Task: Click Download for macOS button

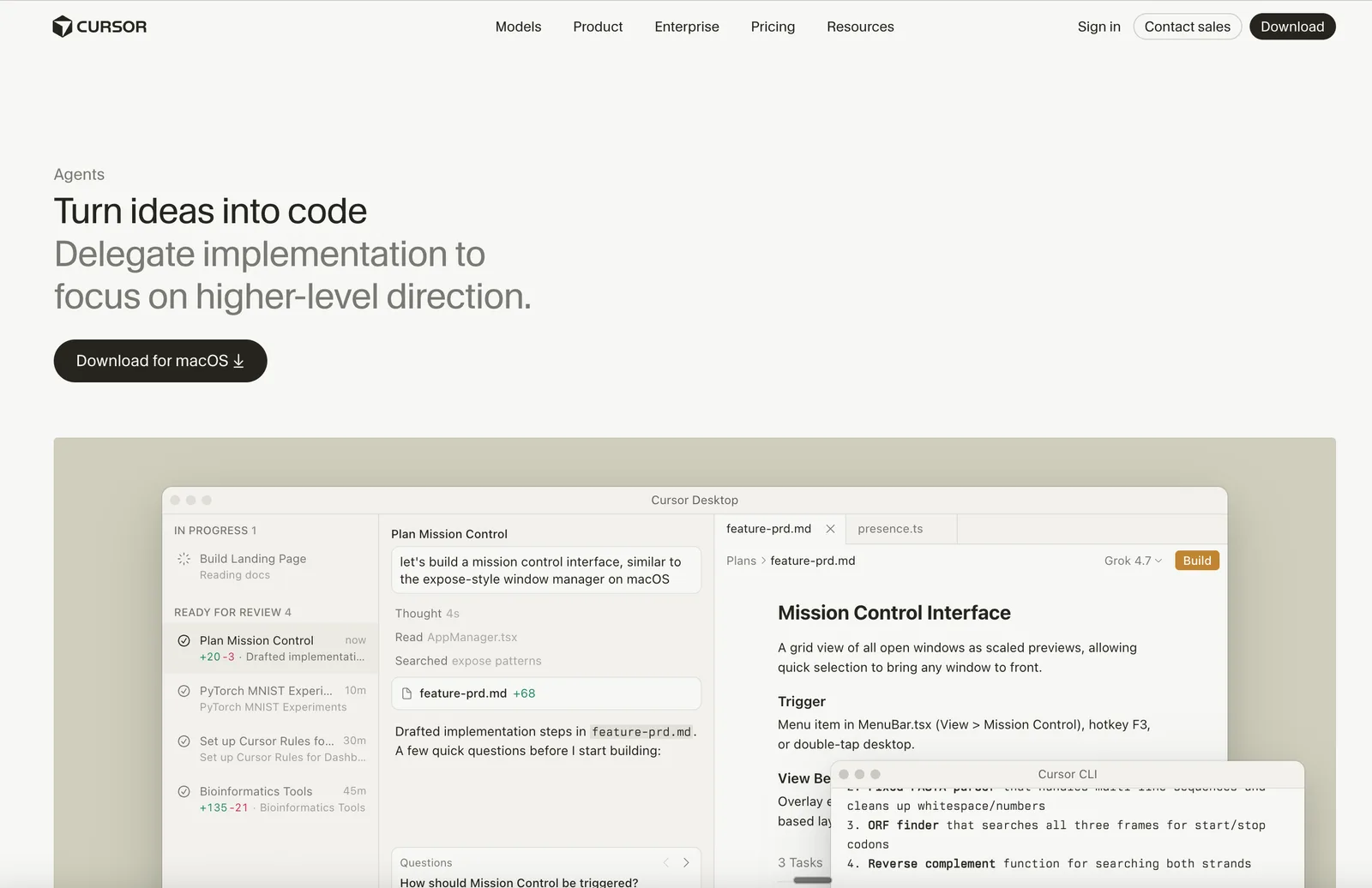Action: pyautogui.click(x=160, y=361)
